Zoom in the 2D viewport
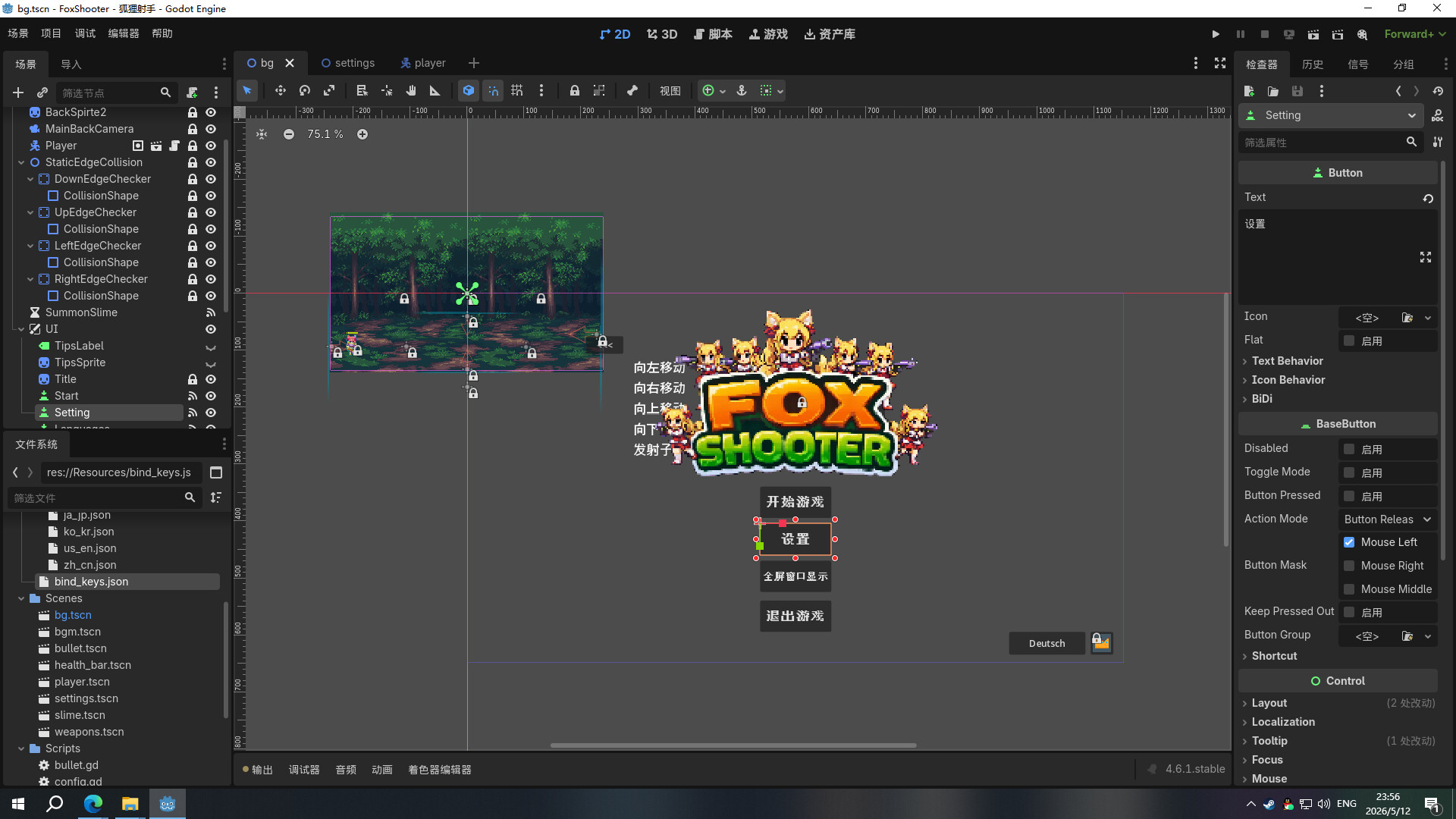This screenshot has width=1456, height=819. (x=362, y=134)
